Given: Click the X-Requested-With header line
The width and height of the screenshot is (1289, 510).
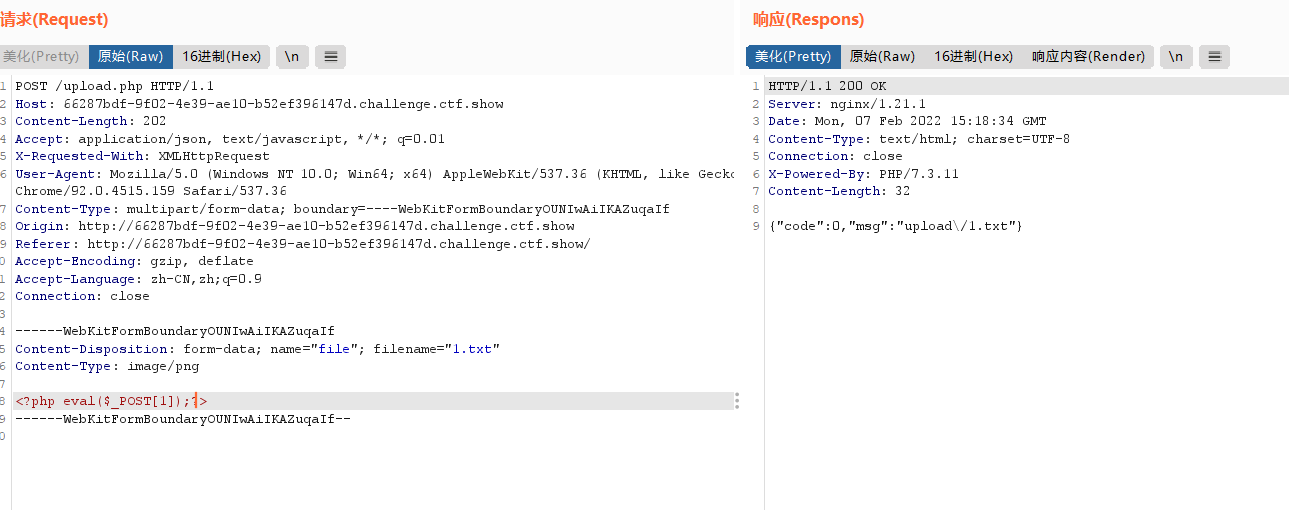Looking at the screenshot, I should (142, 156).
